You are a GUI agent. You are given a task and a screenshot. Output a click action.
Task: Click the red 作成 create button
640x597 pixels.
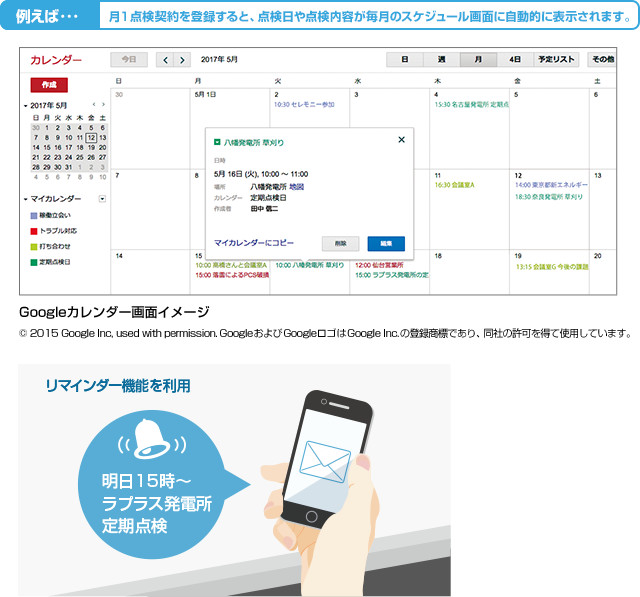(x=49, y=85)
